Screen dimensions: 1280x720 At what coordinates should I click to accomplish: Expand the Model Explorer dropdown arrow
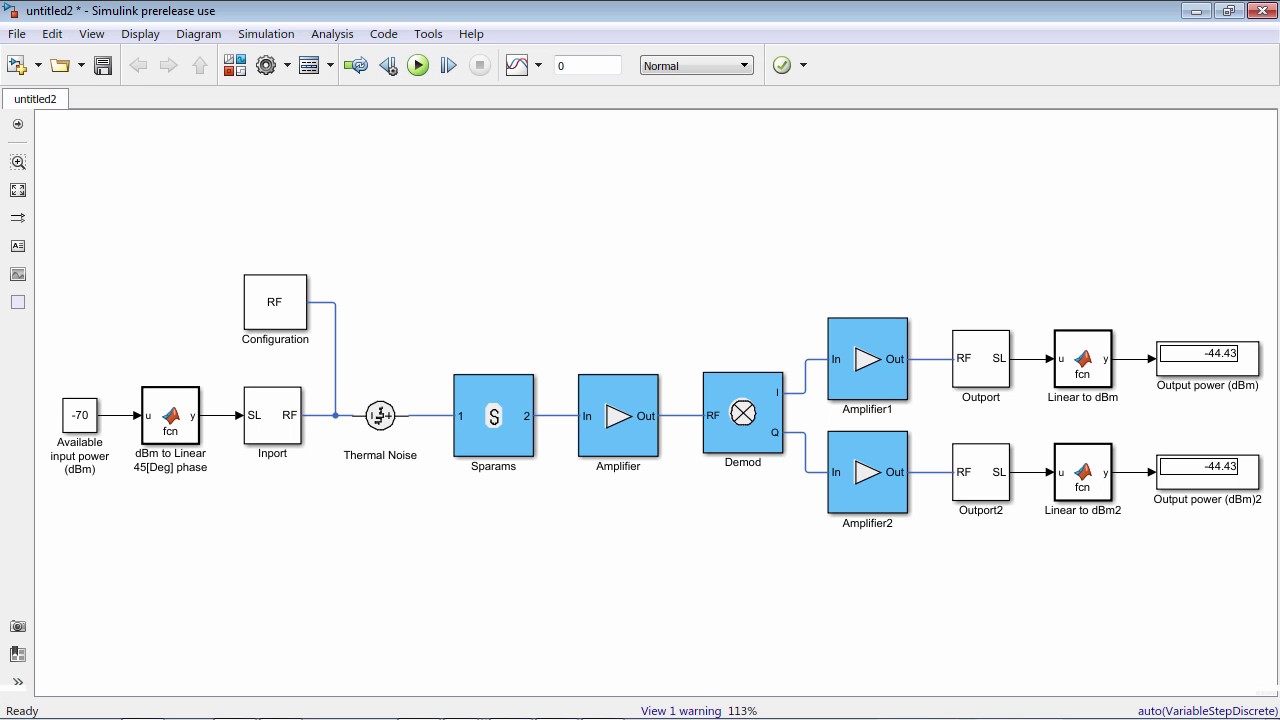(330, 65)
